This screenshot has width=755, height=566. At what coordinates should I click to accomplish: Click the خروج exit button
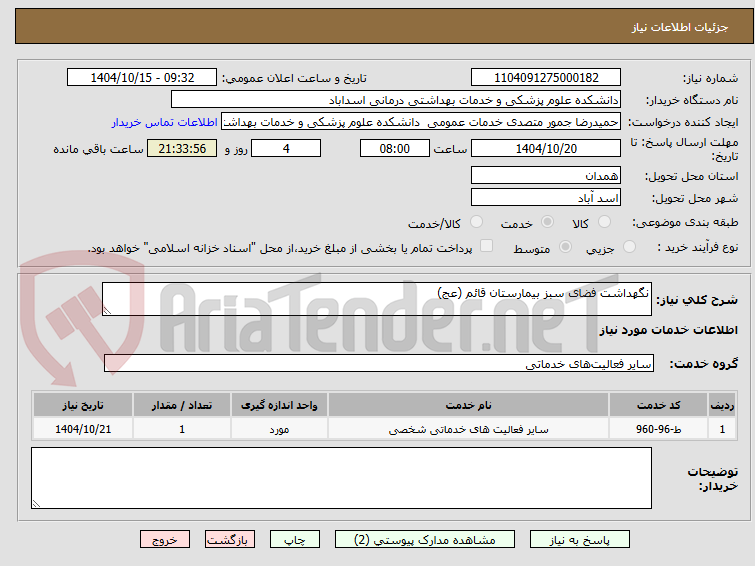point(165,540)
